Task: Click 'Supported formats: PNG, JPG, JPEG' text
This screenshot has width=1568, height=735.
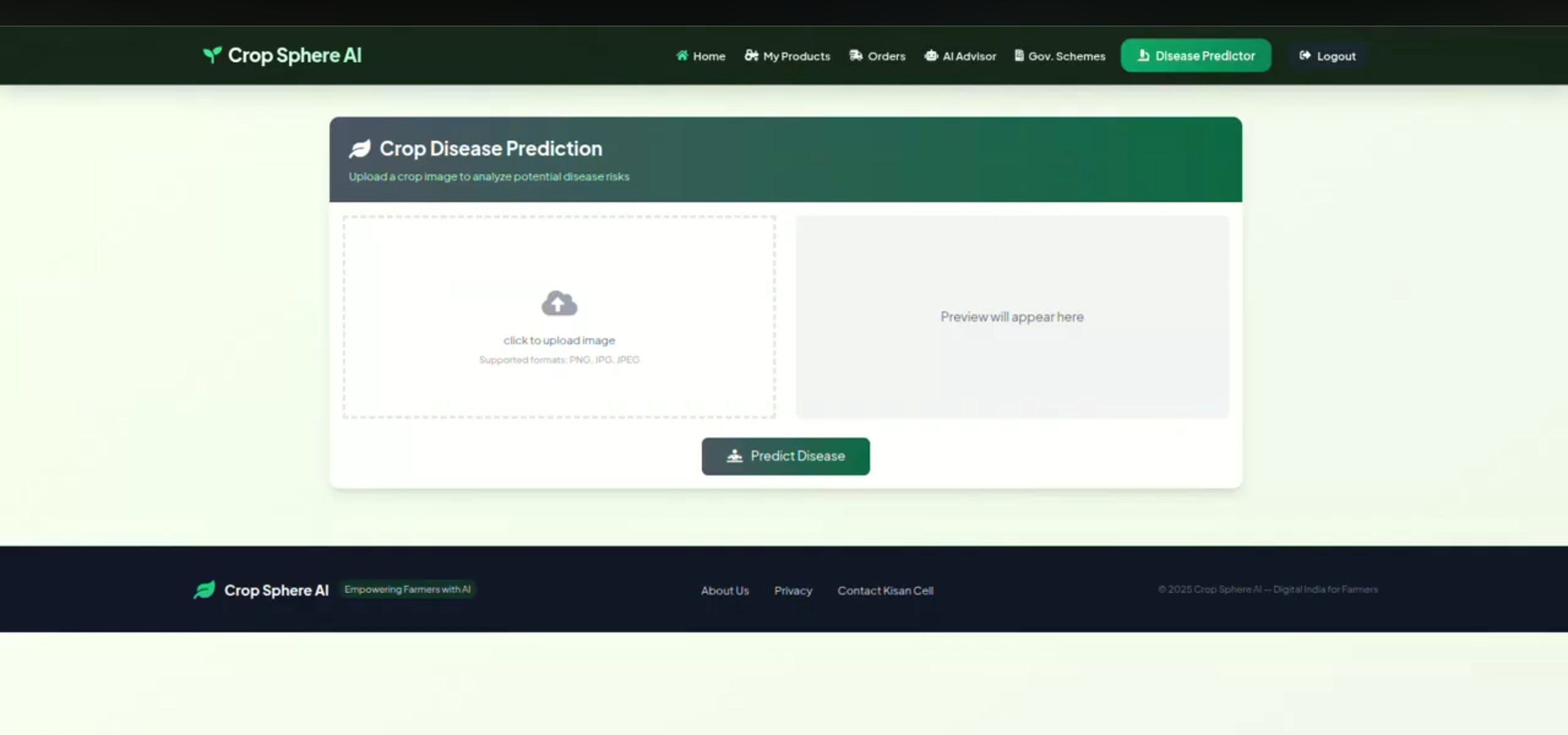Action: 559,360
